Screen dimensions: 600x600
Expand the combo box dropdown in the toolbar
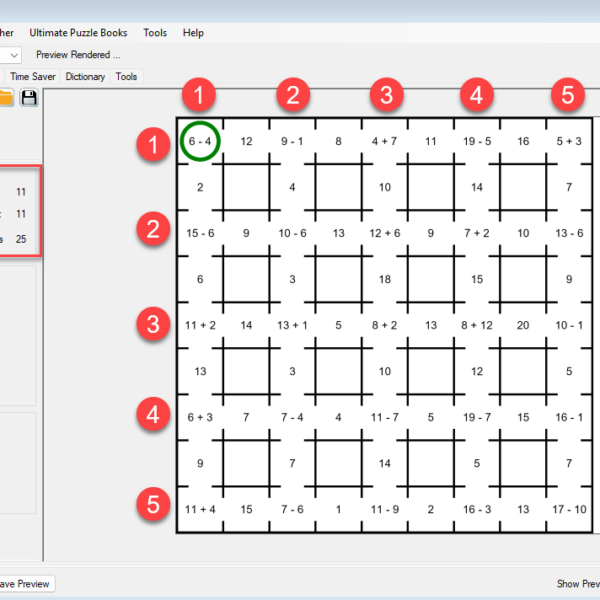[13, 55]
